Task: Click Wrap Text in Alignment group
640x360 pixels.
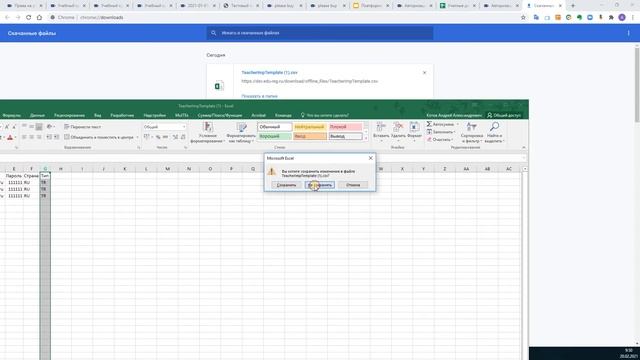Action: coord(82,127)
